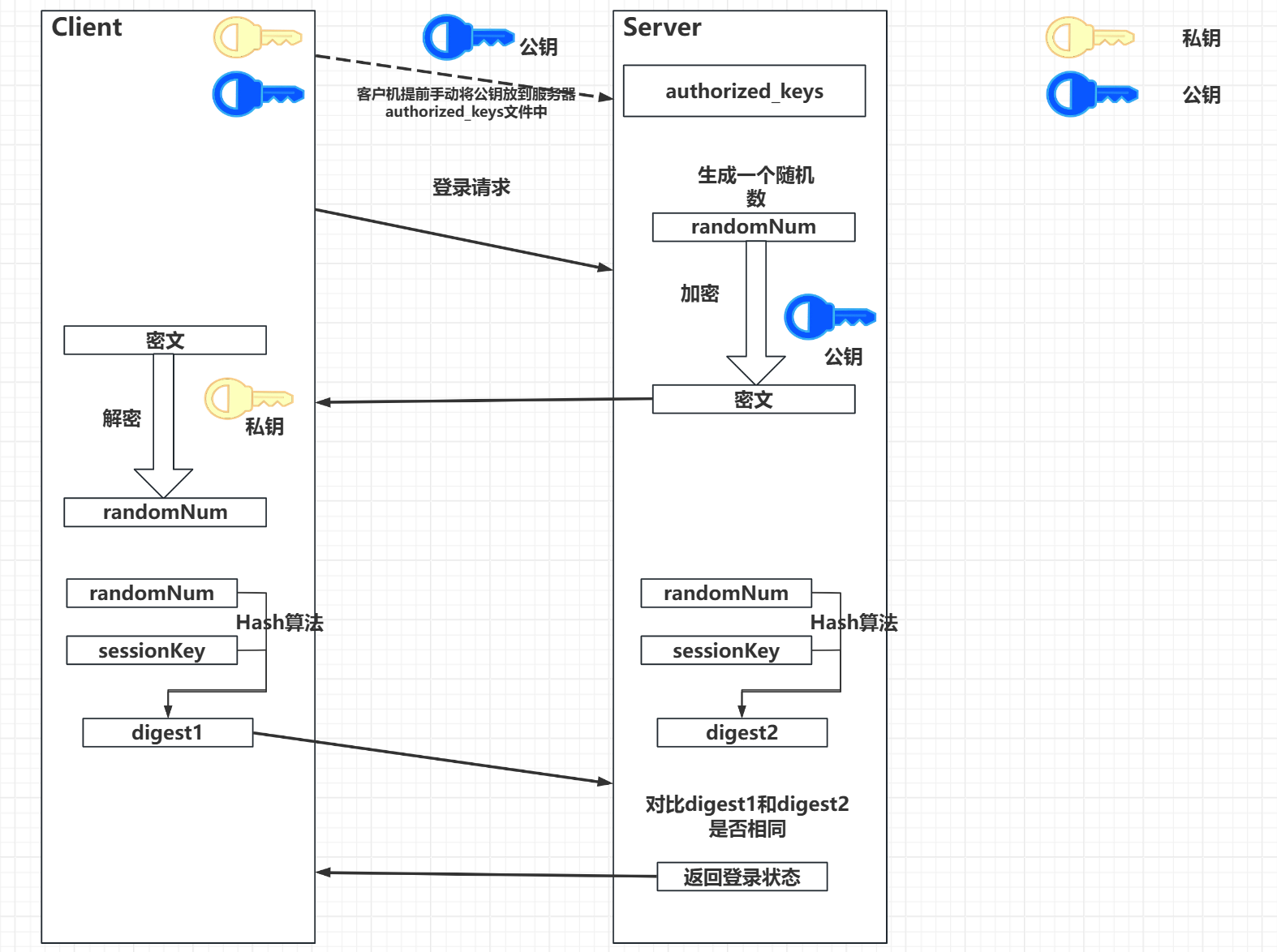Click the Server randomNum box joined to Hash算法
This screenshot has height=952, width=1277.
726,593
